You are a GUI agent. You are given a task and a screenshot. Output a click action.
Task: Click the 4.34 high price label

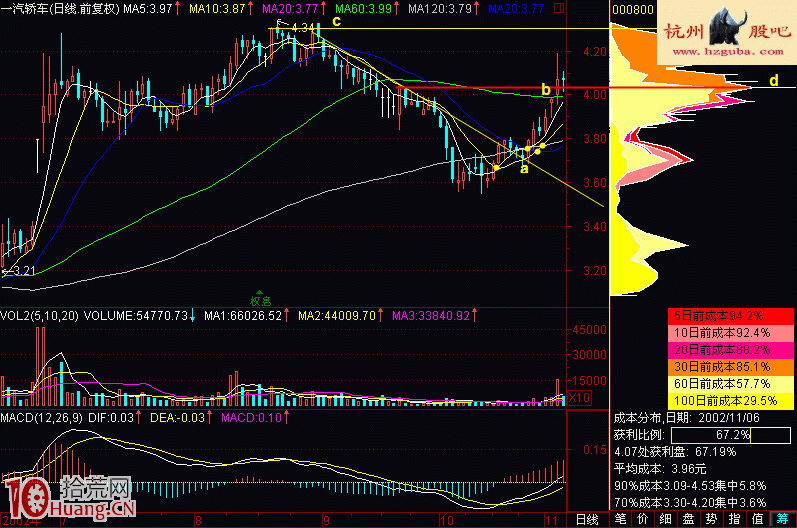coord(303,27)
